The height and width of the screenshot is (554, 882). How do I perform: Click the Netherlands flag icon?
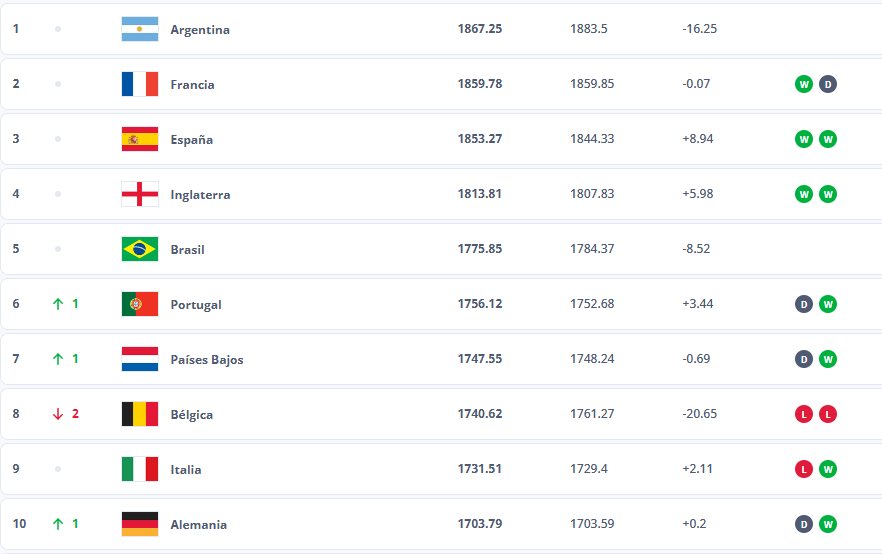(x=140, y=359)
